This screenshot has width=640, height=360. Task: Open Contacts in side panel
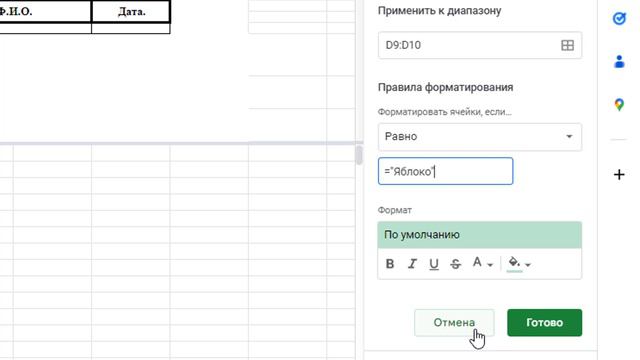pyautogui.click(x=619, y=62)
